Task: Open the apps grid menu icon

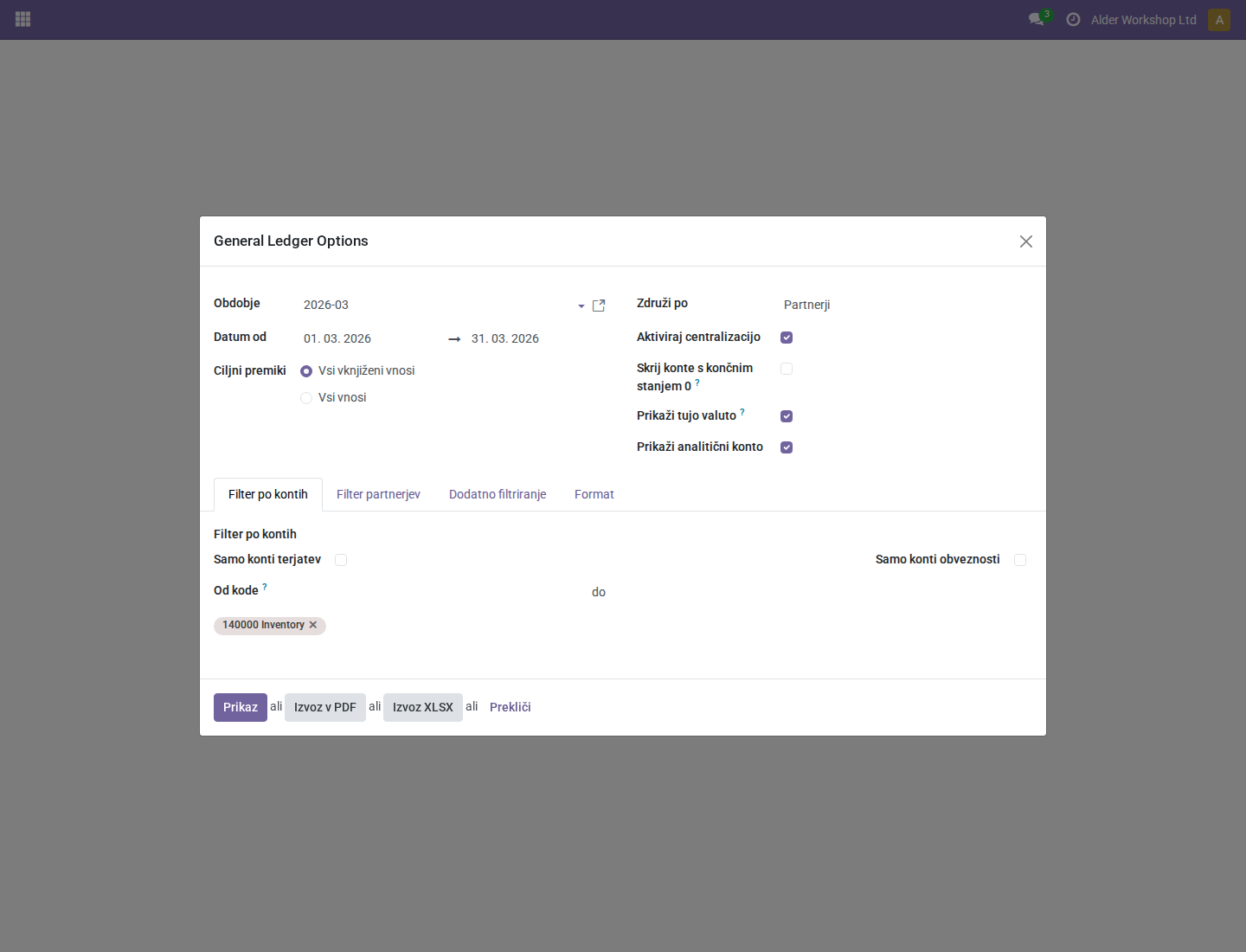Action: (23, 19)
